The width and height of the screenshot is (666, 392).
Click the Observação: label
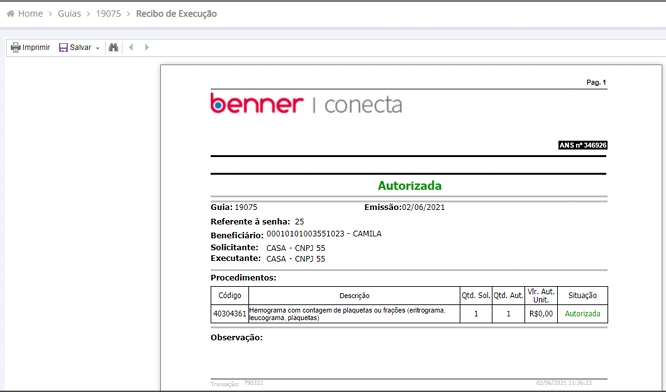coord(237,338)
